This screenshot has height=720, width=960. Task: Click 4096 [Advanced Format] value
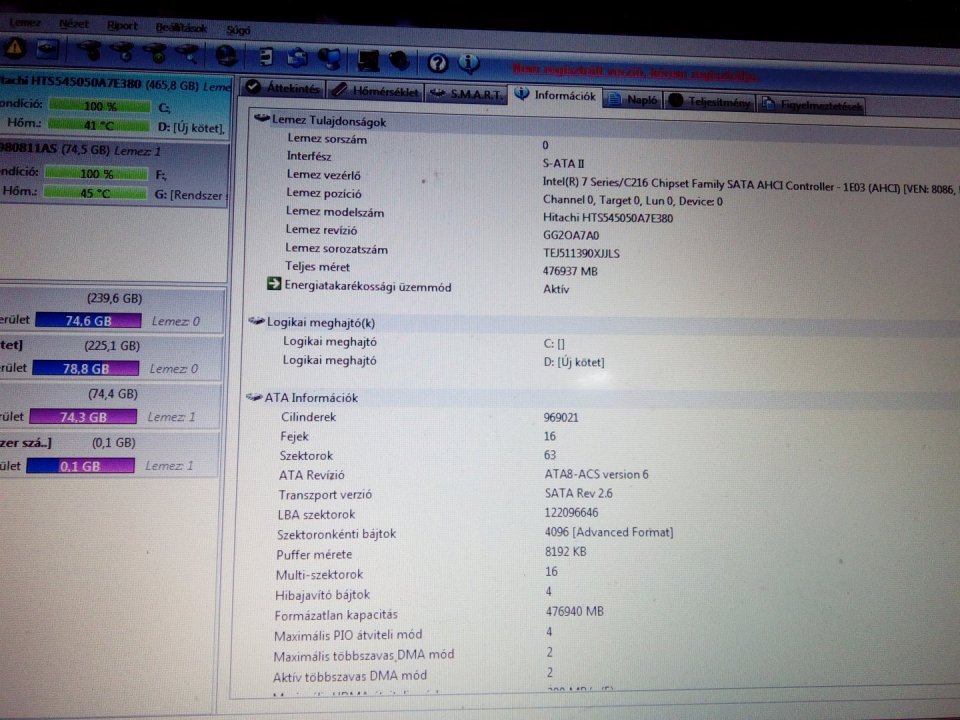609,532
